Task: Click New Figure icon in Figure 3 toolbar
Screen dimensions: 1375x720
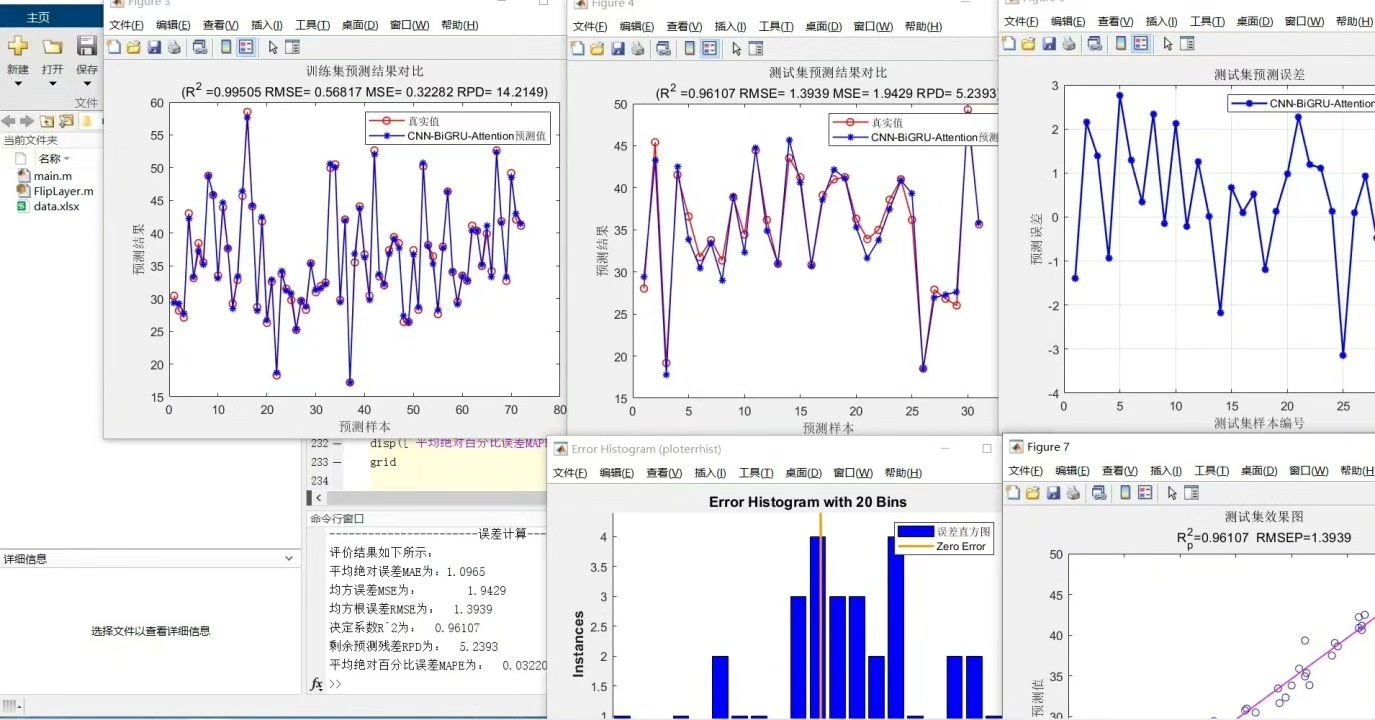Action: coord(114,47)
